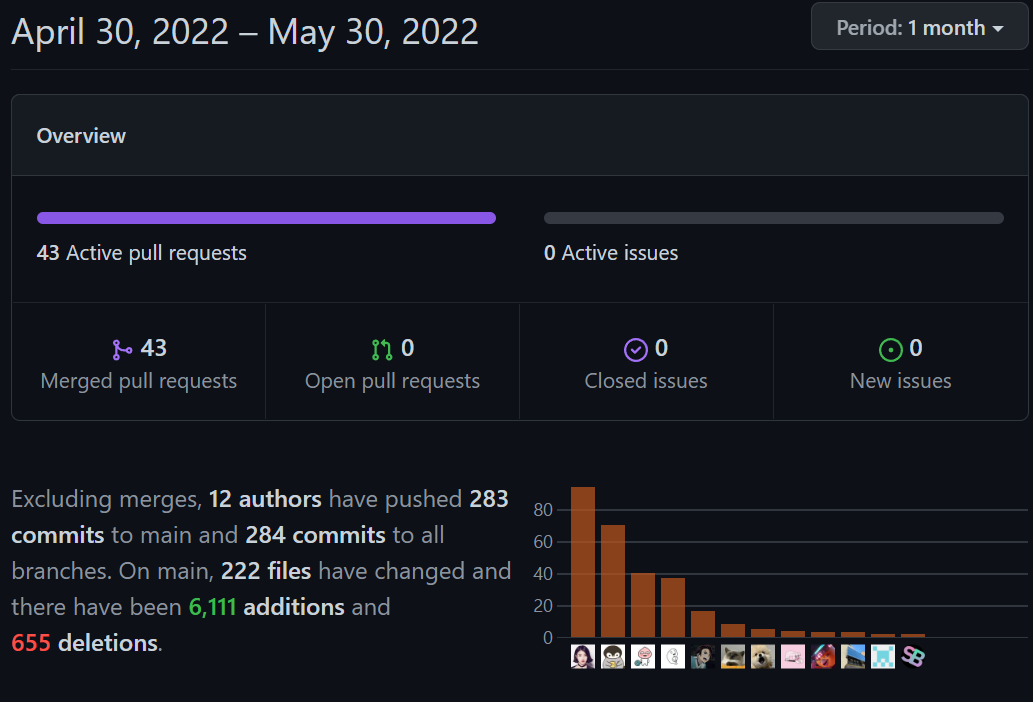Screen dimensions: 1033x702
Task: Click the closed issues checkmark icon
Action: (x=636, y=349)
